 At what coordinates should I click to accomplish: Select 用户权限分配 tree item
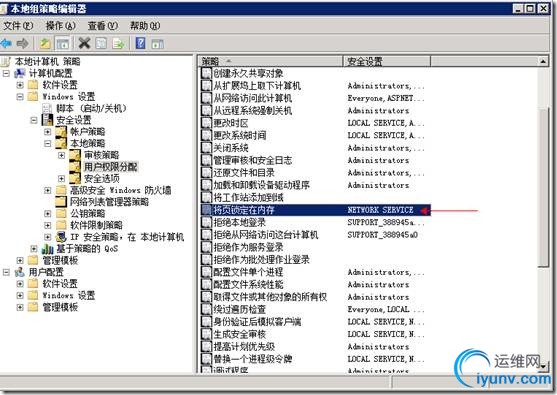coord(110,167)
